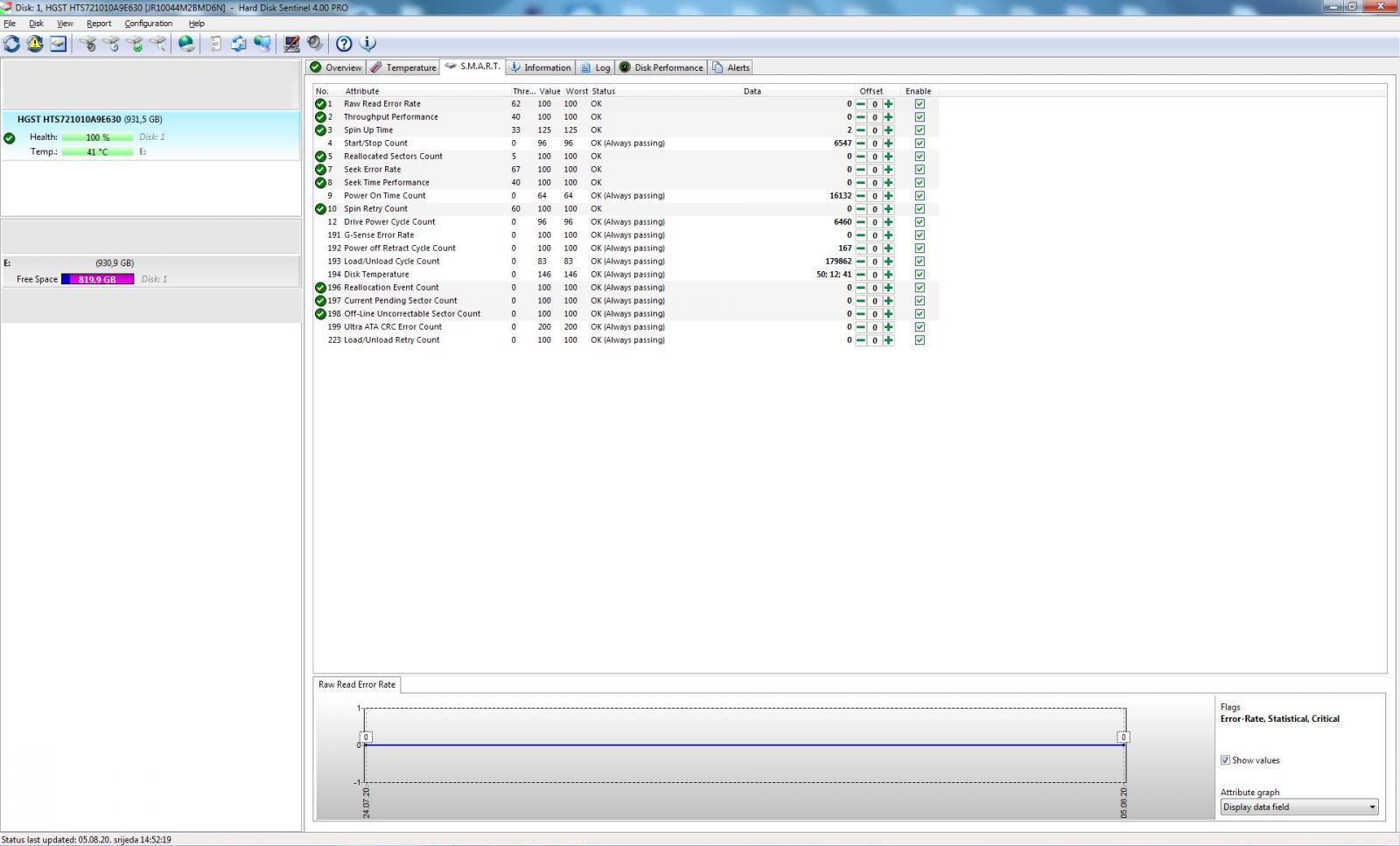Image resolution: width=1400 pixels, height=846 pixels.
Task: Open the Configuration menu
Action: [x=149, y=24]
